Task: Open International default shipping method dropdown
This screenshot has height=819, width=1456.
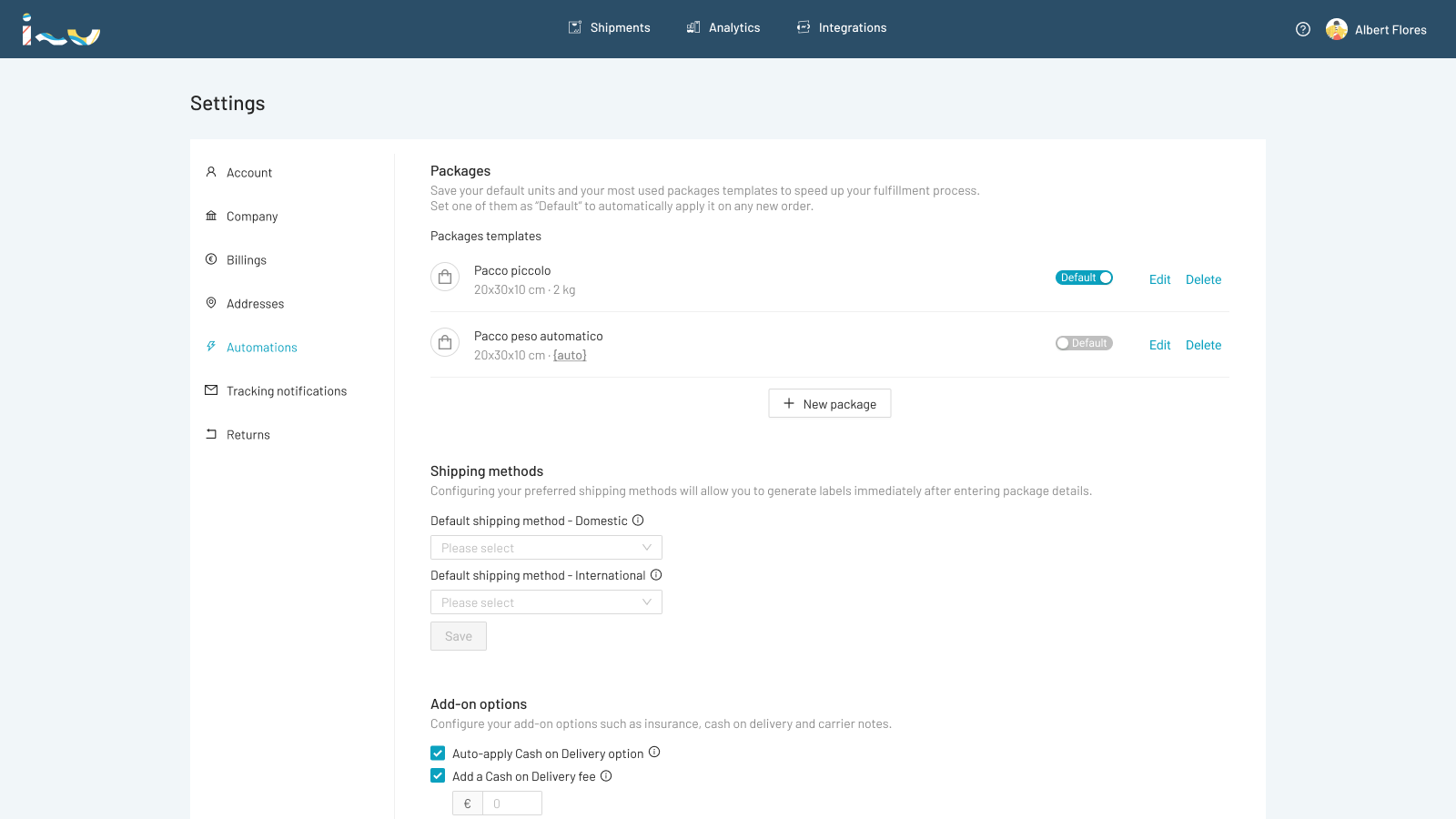Action: [546, 602]
